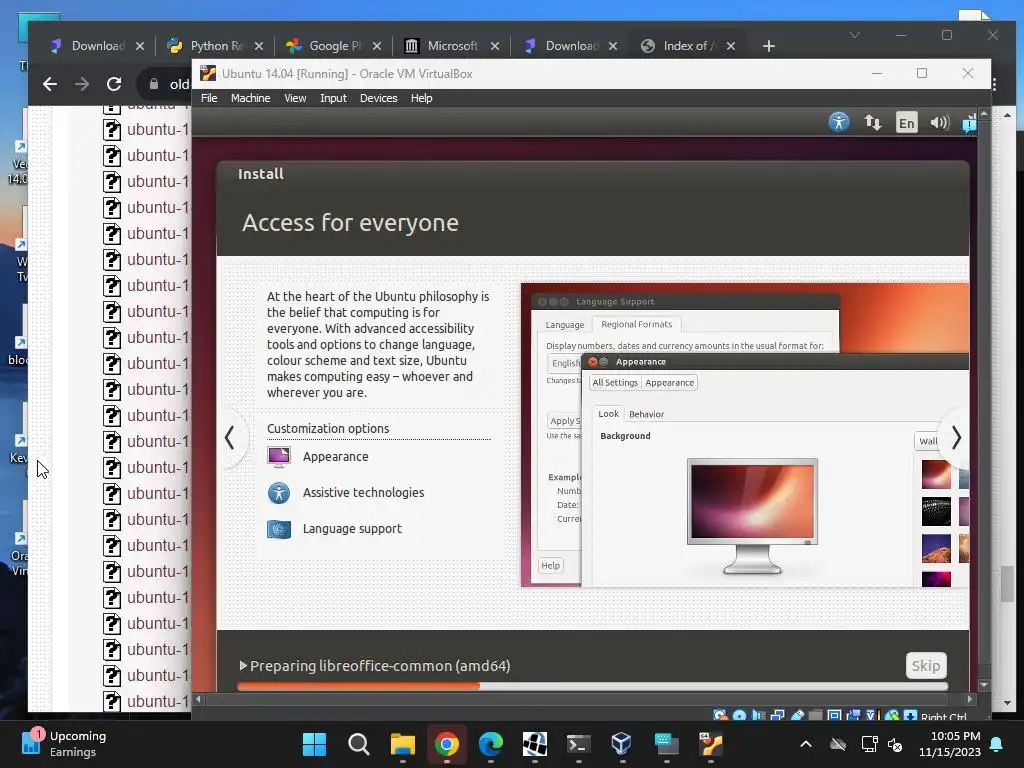Open Microsoft Edge from taskbar
The width and height of the screenshot is (1024, 768).
coord(490,744)
